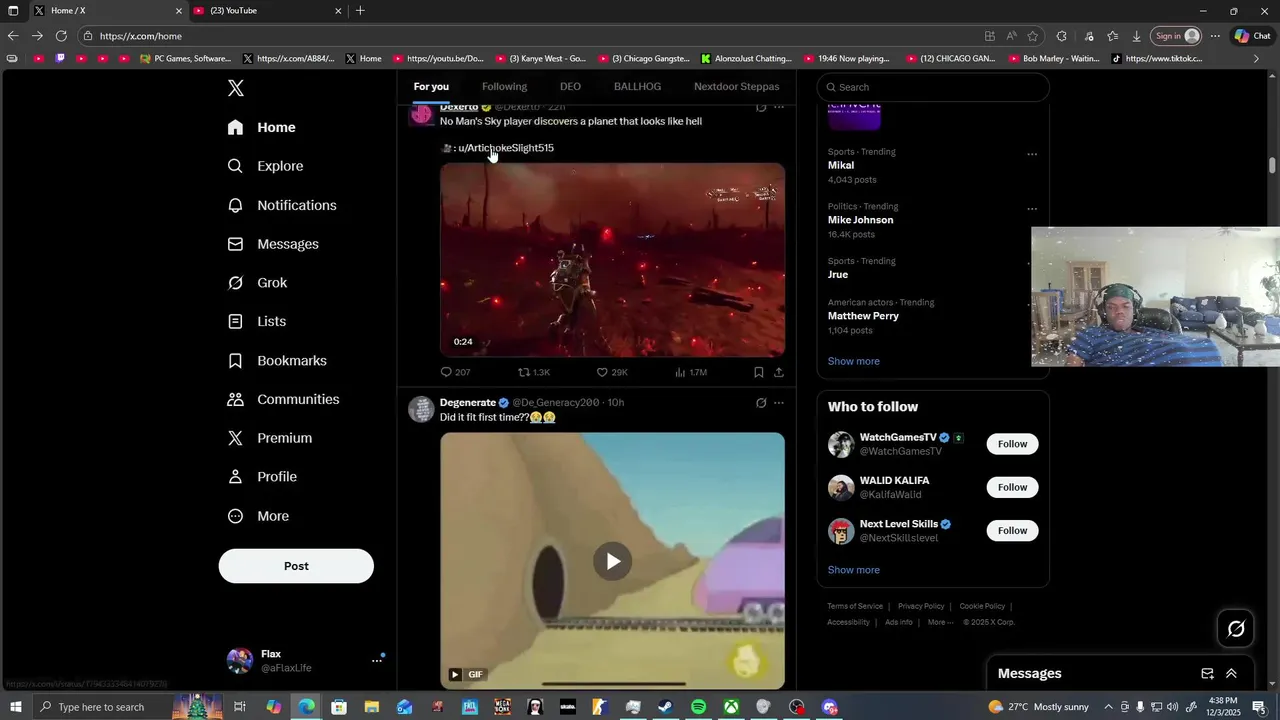Open options for Mike Johnson trend
Screen dimensions: 1280x720
pos(1032,209)
